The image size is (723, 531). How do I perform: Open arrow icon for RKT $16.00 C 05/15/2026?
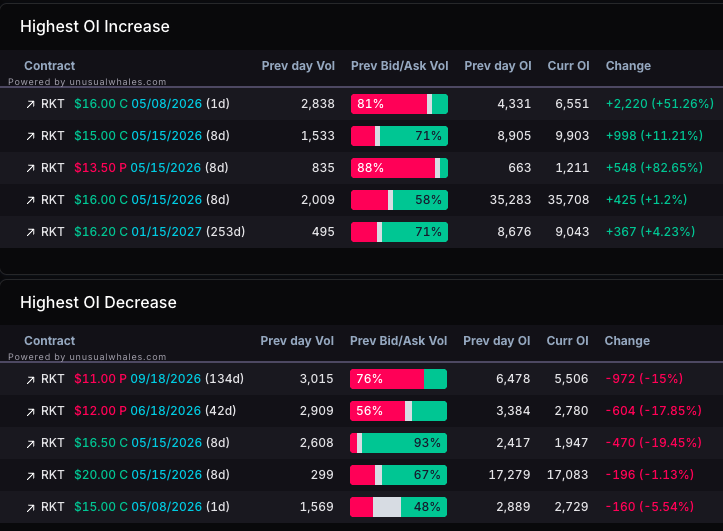click(30, 201)
